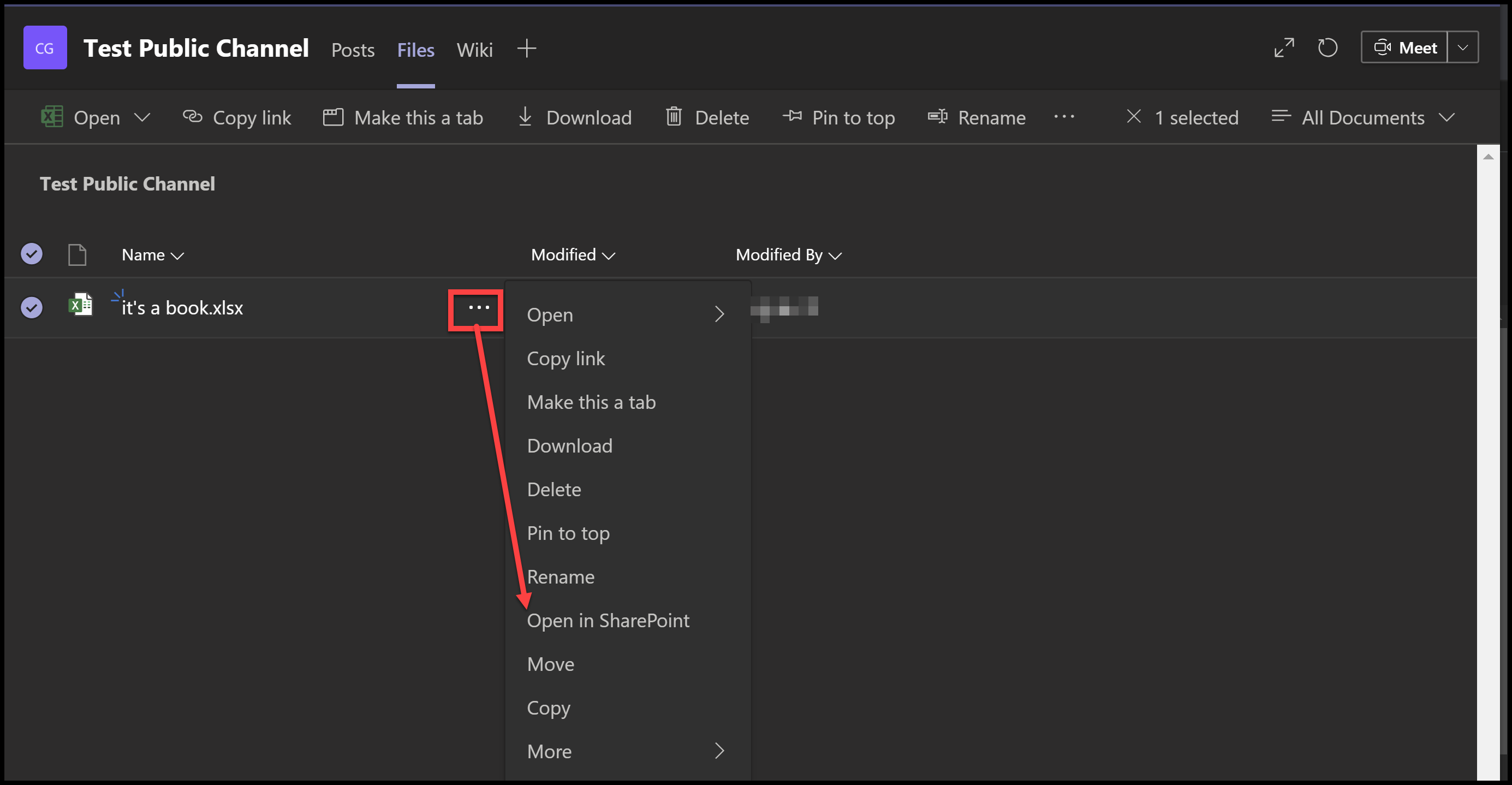The image size is (1512, 785).
Task: Click the Excel file icon for it's a book.xlsx
Action: tap(80, 304)
